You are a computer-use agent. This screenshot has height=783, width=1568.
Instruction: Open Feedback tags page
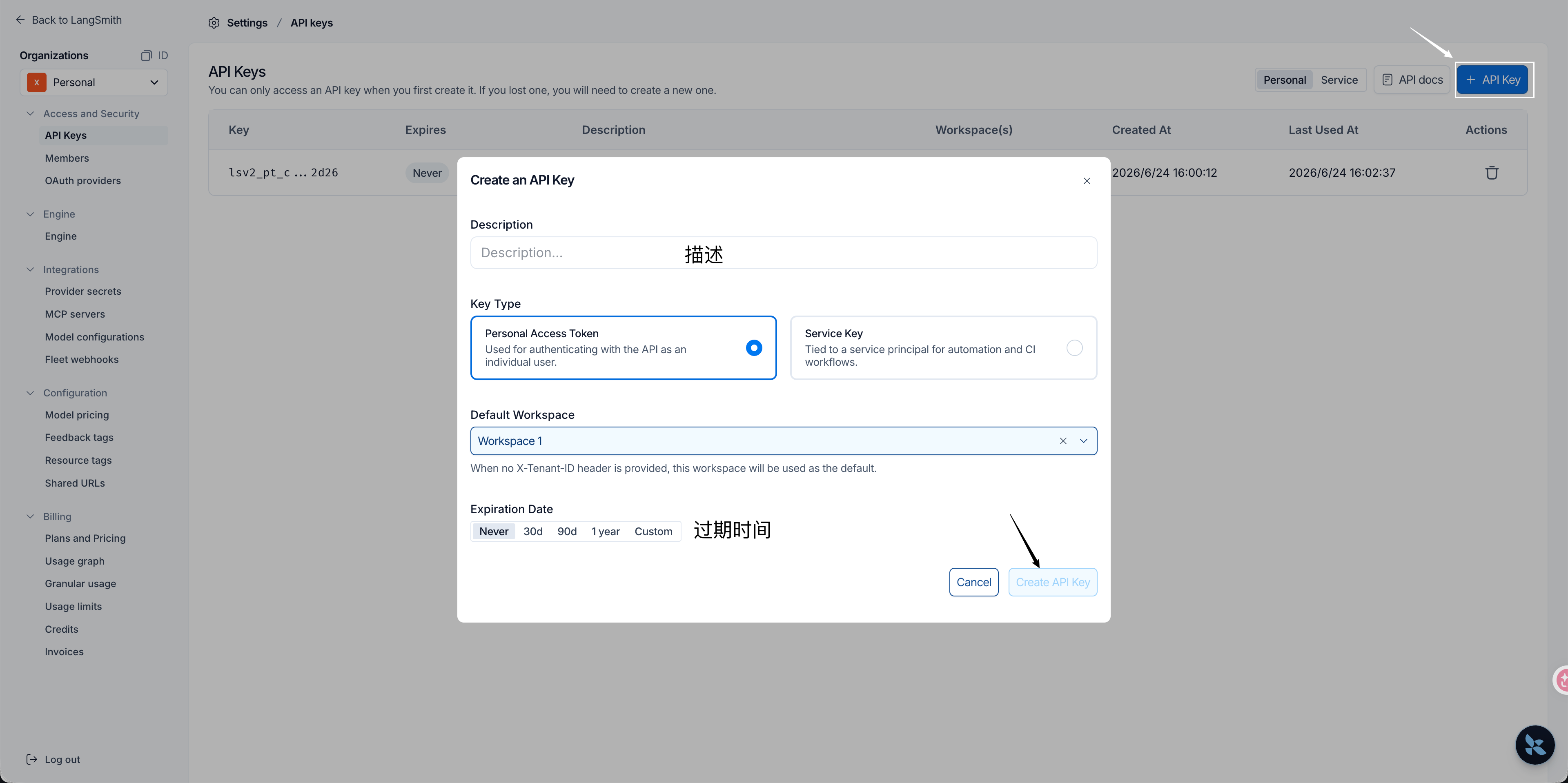79,438
